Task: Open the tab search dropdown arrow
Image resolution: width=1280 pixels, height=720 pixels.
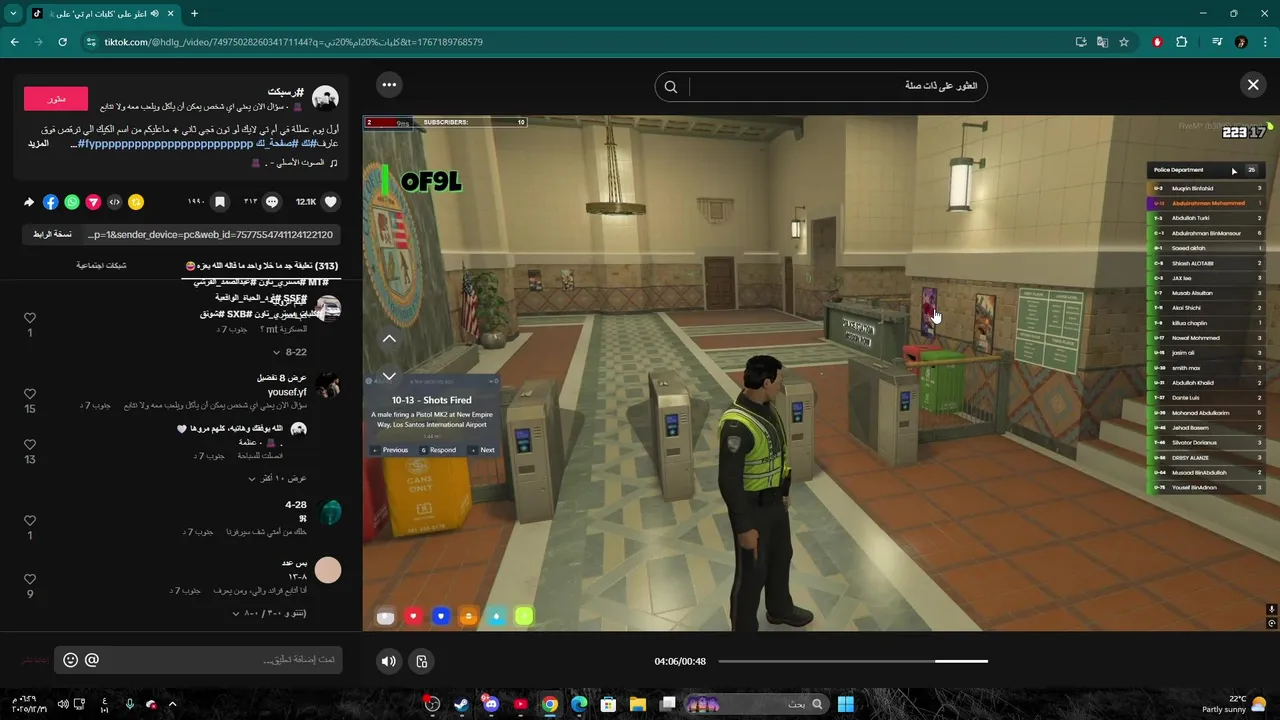Action: click(13, 13)
